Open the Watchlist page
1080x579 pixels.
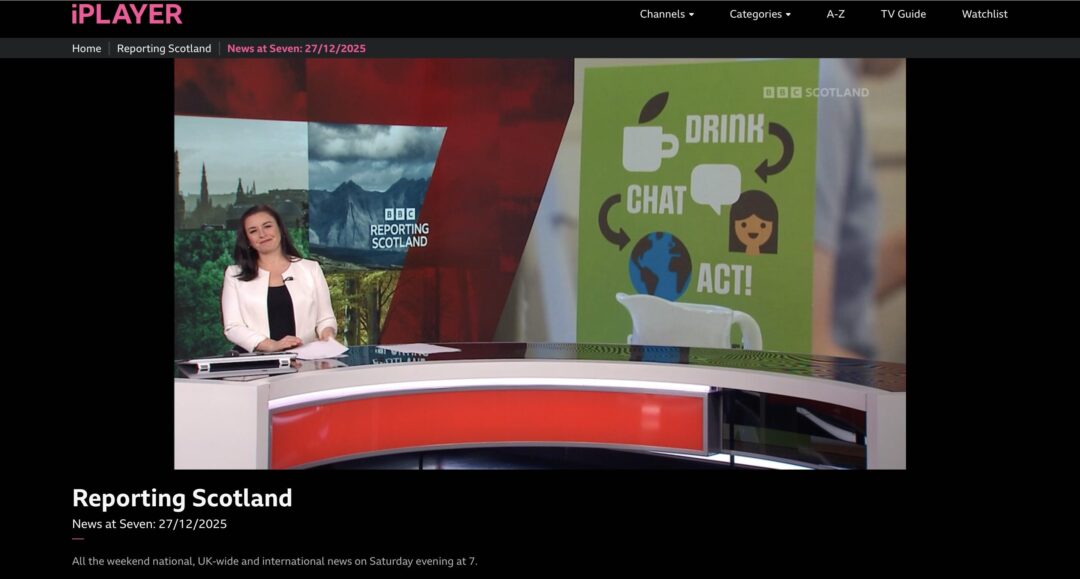[x=984, y=14]
